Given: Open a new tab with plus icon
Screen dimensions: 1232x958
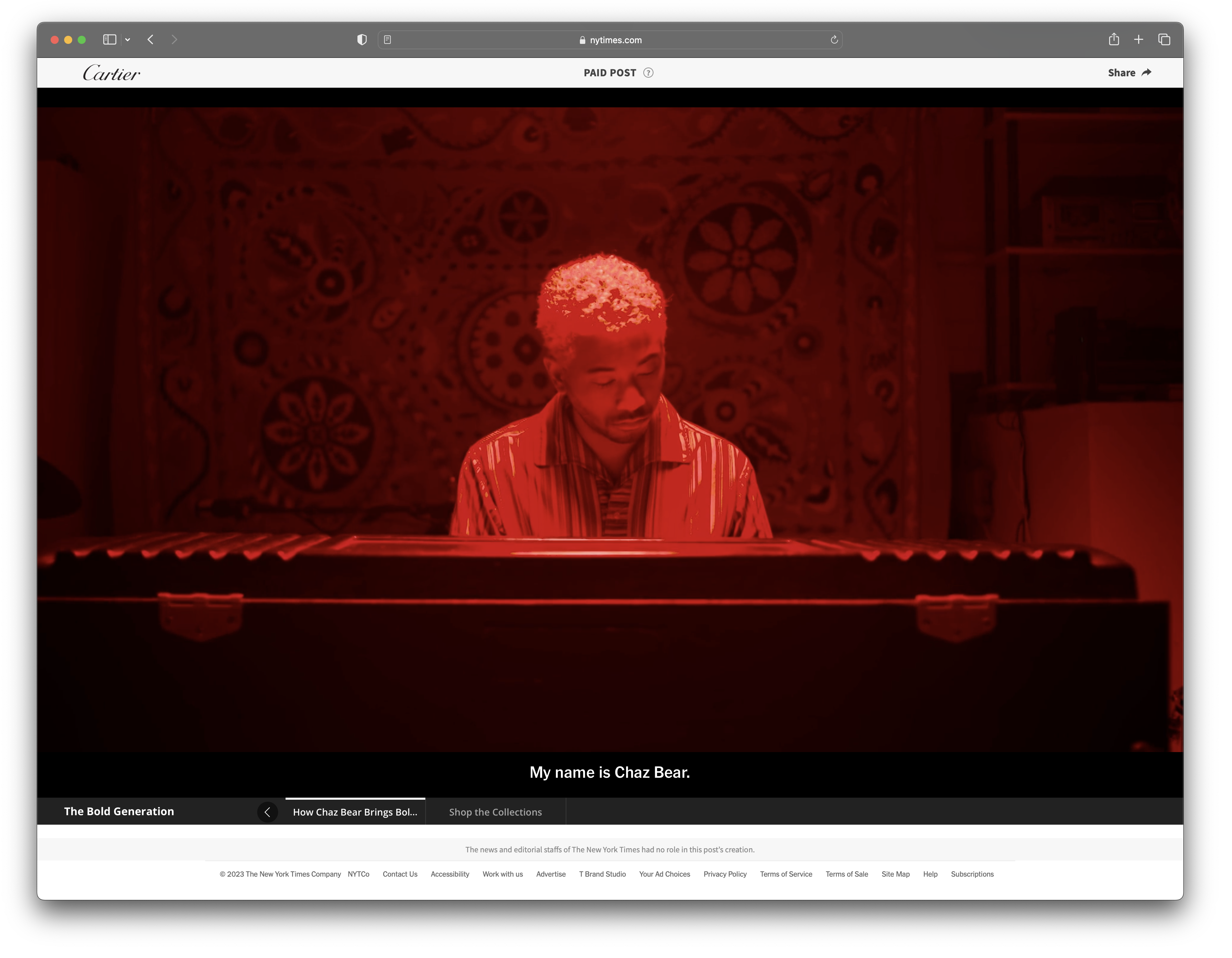Looking at the screenshot, I should pyautogui.click(x=1139, y=39).
